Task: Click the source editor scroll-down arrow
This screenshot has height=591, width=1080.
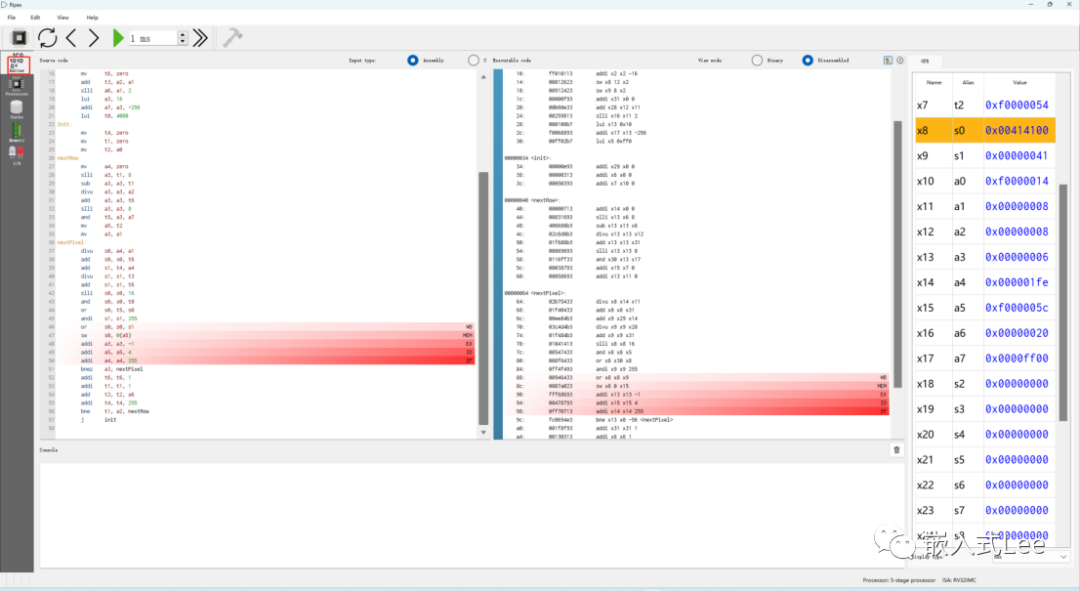Action: pos(483,433)
